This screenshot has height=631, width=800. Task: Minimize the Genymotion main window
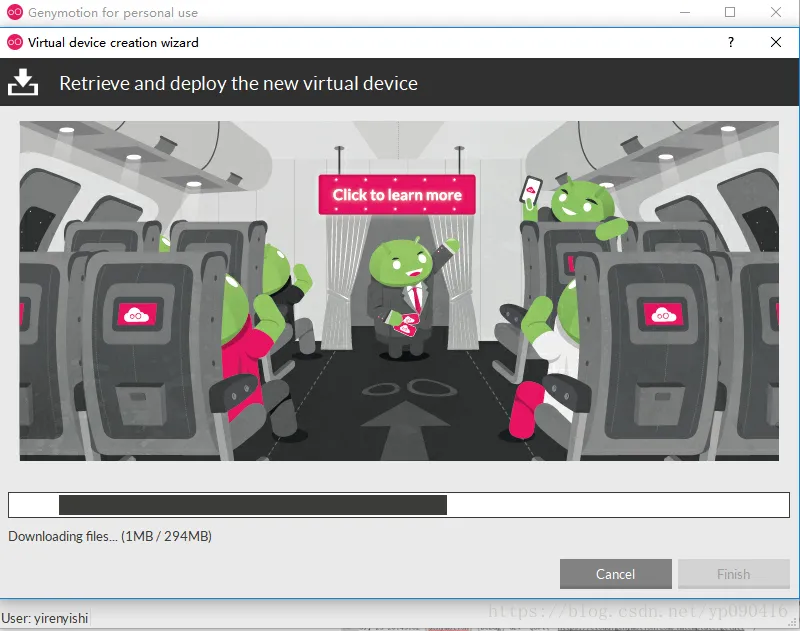(x=685, y=12)
